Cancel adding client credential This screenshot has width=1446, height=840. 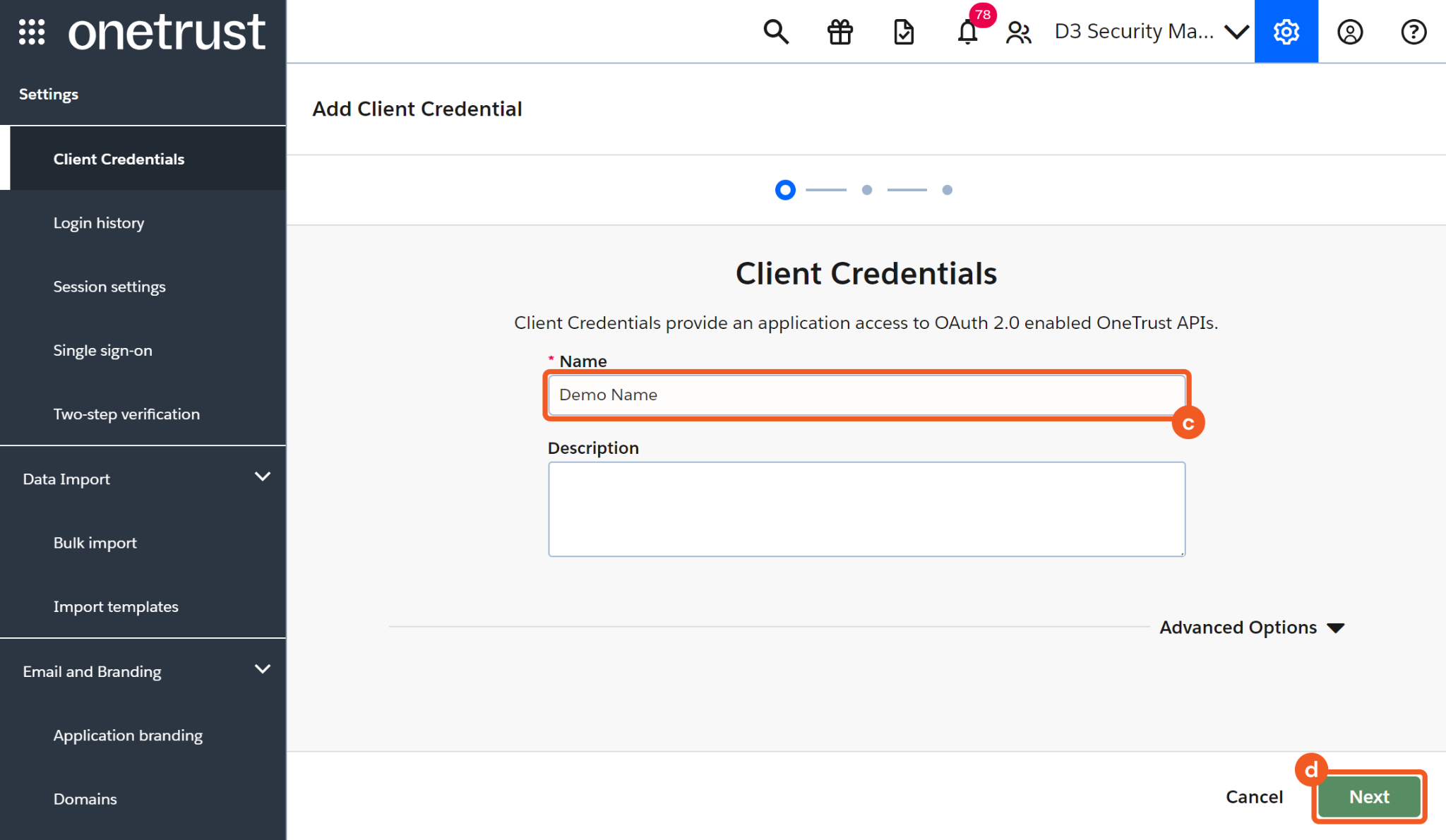point(1254,797)
